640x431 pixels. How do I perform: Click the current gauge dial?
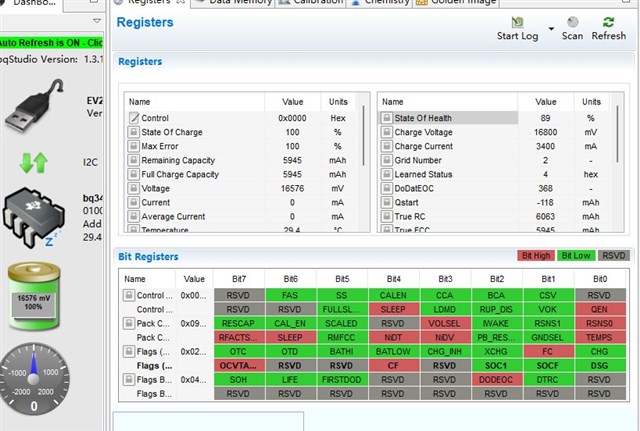pyautogui.click(x=34, y=379)
